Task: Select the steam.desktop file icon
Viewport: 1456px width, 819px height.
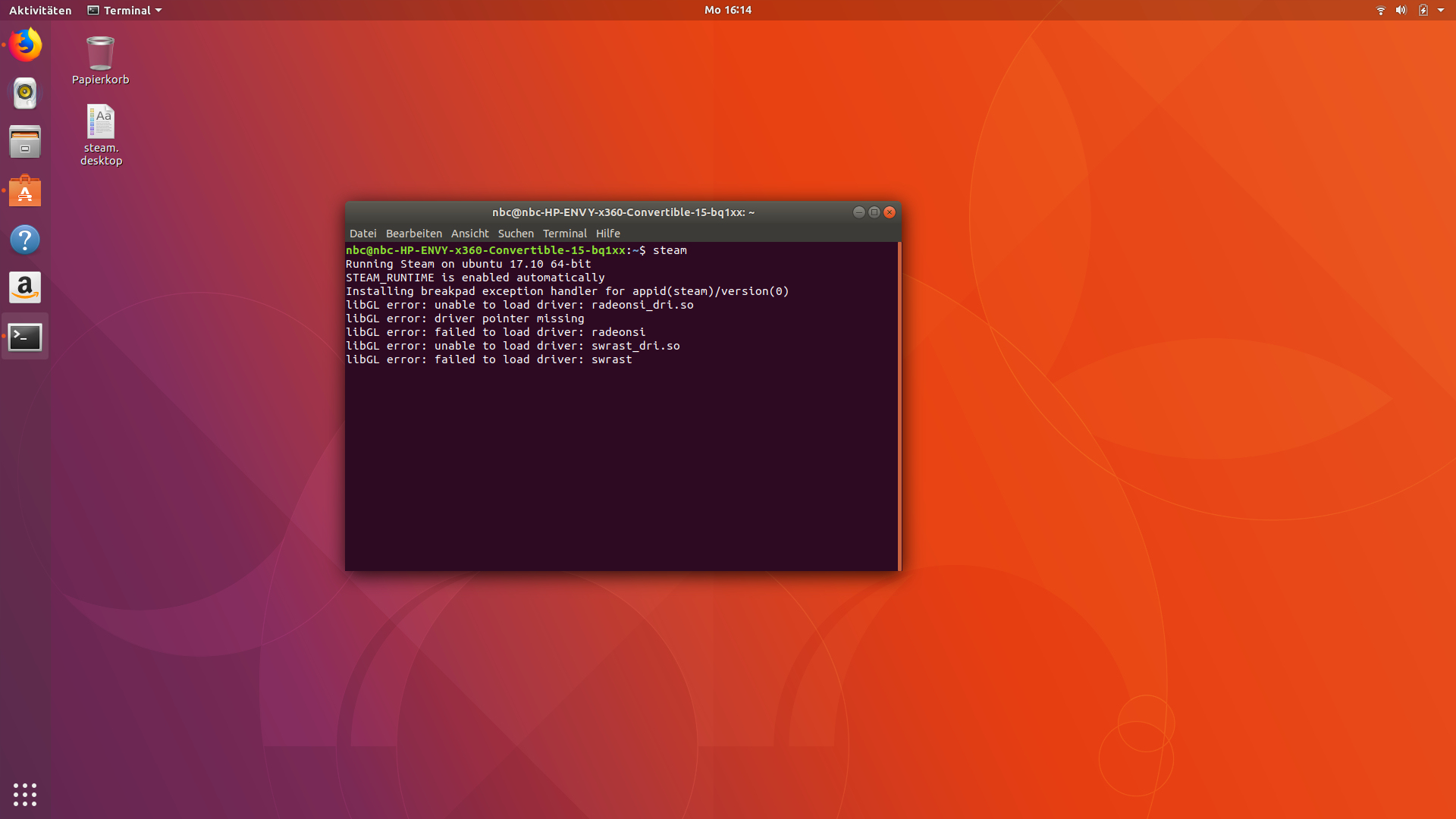Action: pos(101,122)
